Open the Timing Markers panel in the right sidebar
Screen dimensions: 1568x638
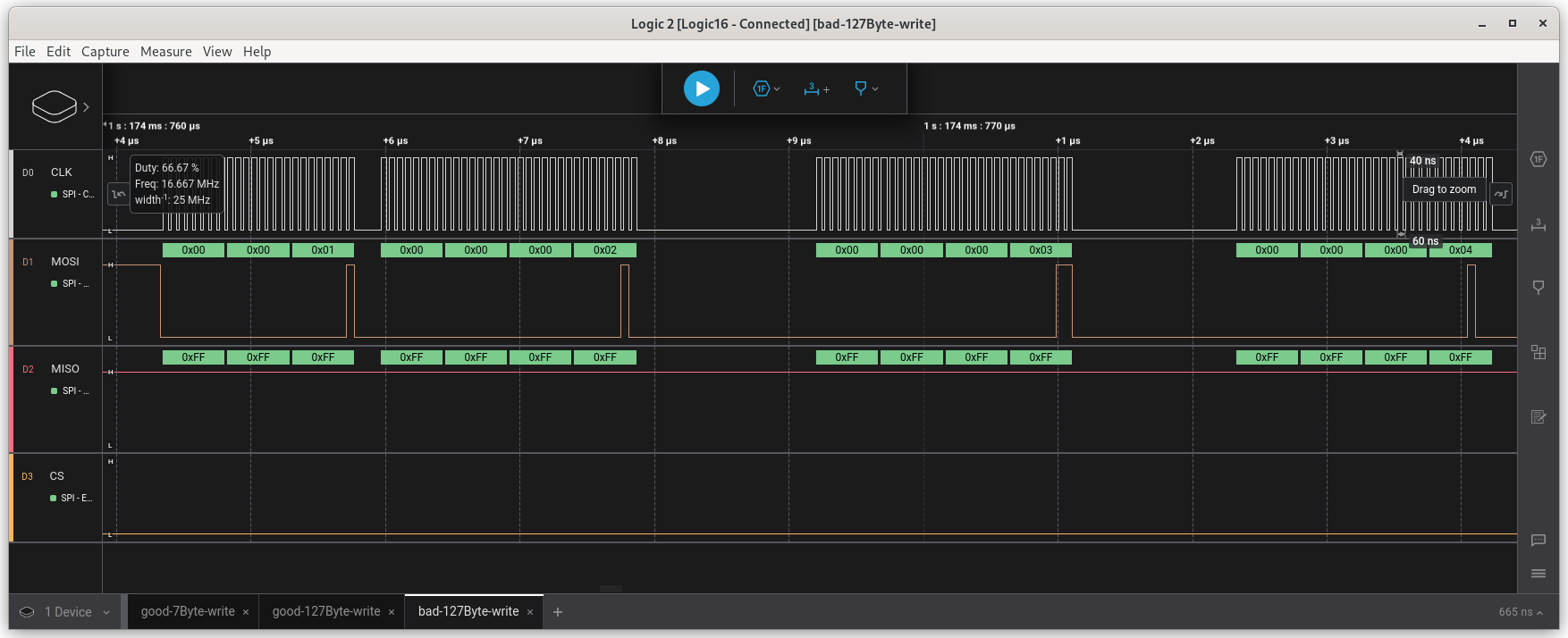point(1538,288)
